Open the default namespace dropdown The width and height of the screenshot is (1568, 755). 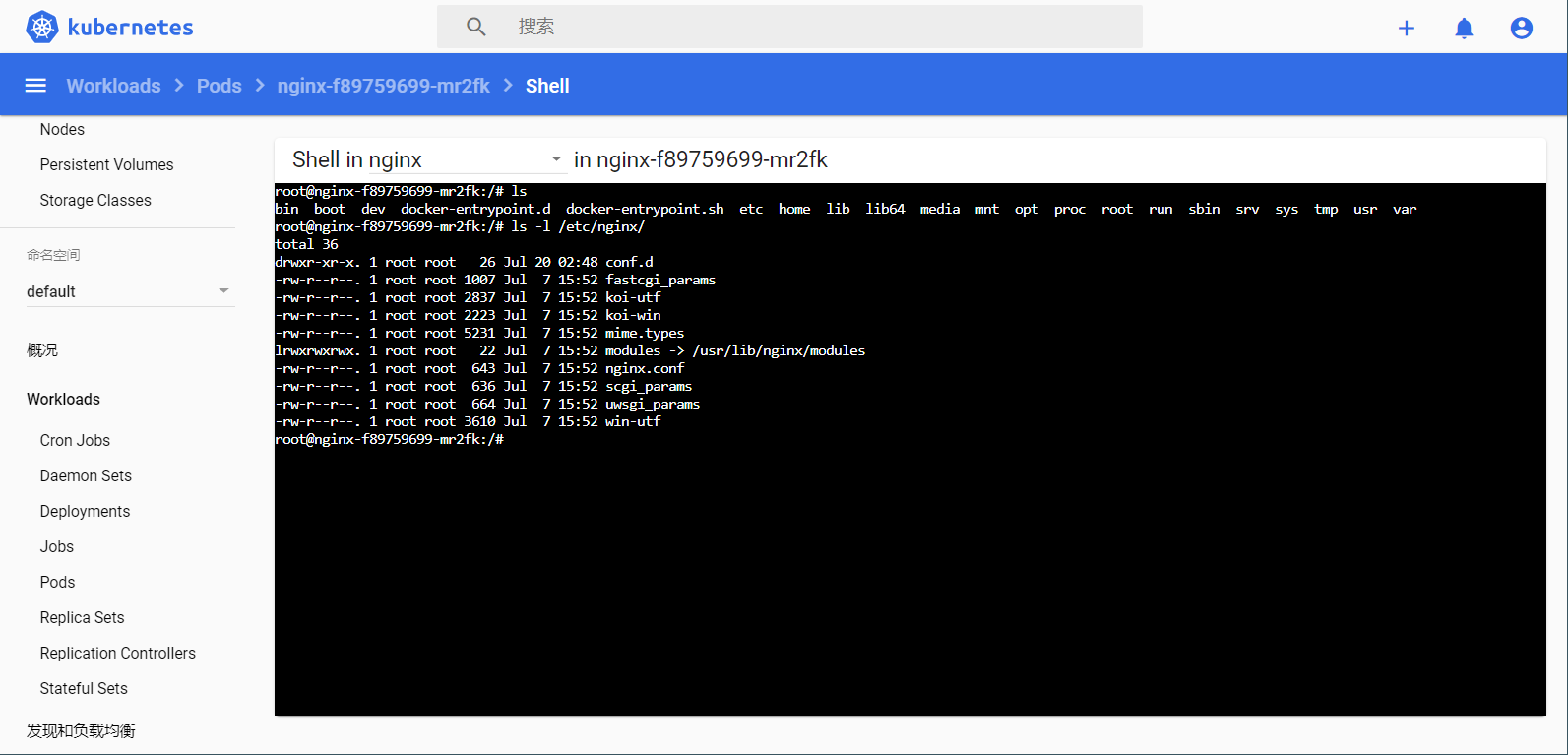click(130, 291)
